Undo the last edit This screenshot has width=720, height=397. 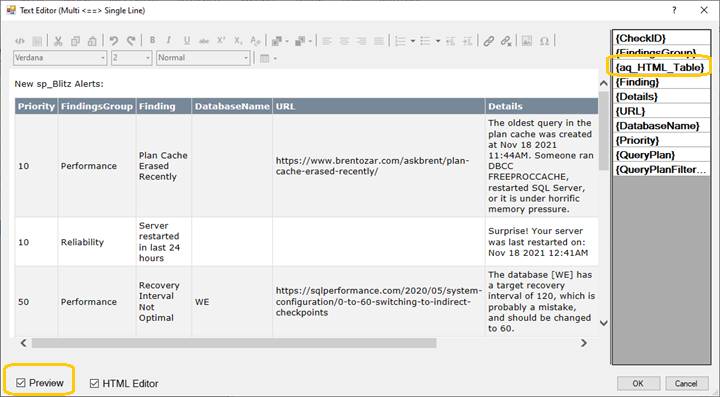[x=114, y=41]
